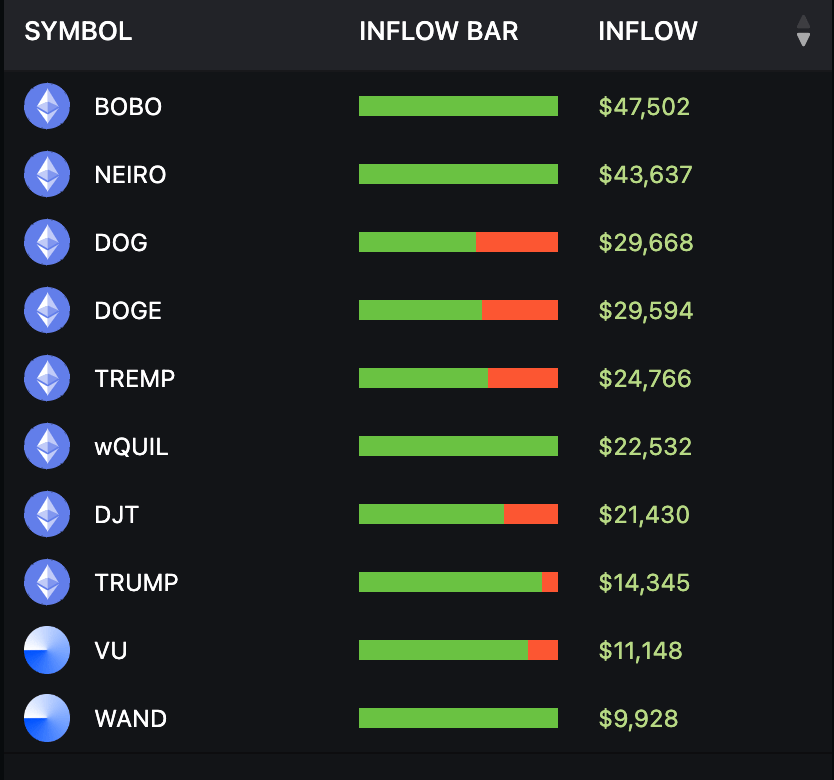834x780 pixels.
Task: Click the $29,668 inflow value
Action: [646, 243]
